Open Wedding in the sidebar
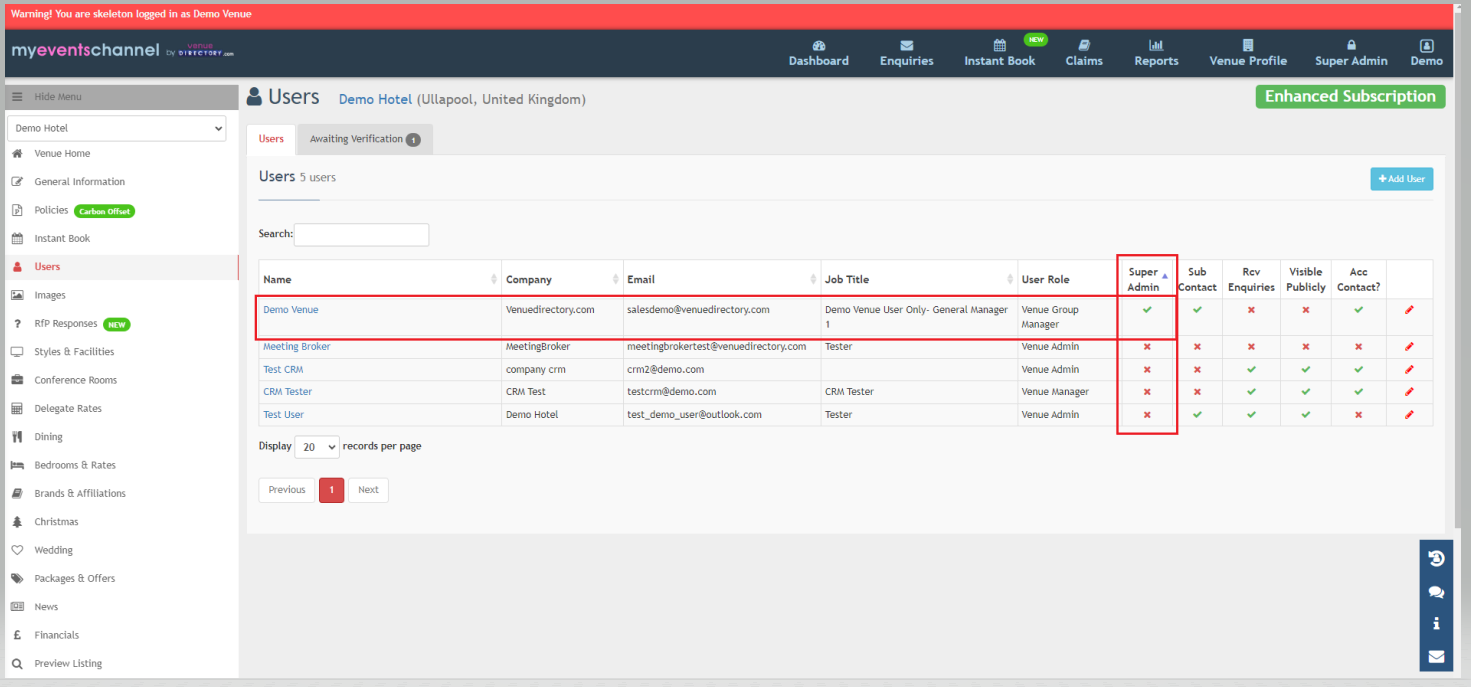 pyautogui.click(x=53, y=550)
